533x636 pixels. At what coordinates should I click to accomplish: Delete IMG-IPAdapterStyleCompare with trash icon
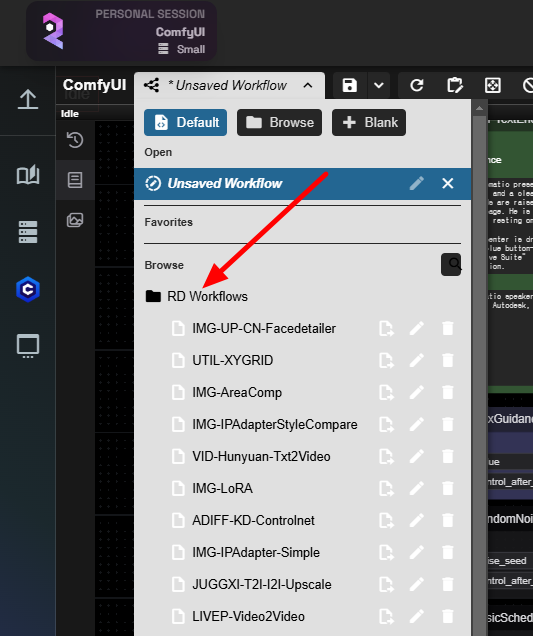click(448, 424)
